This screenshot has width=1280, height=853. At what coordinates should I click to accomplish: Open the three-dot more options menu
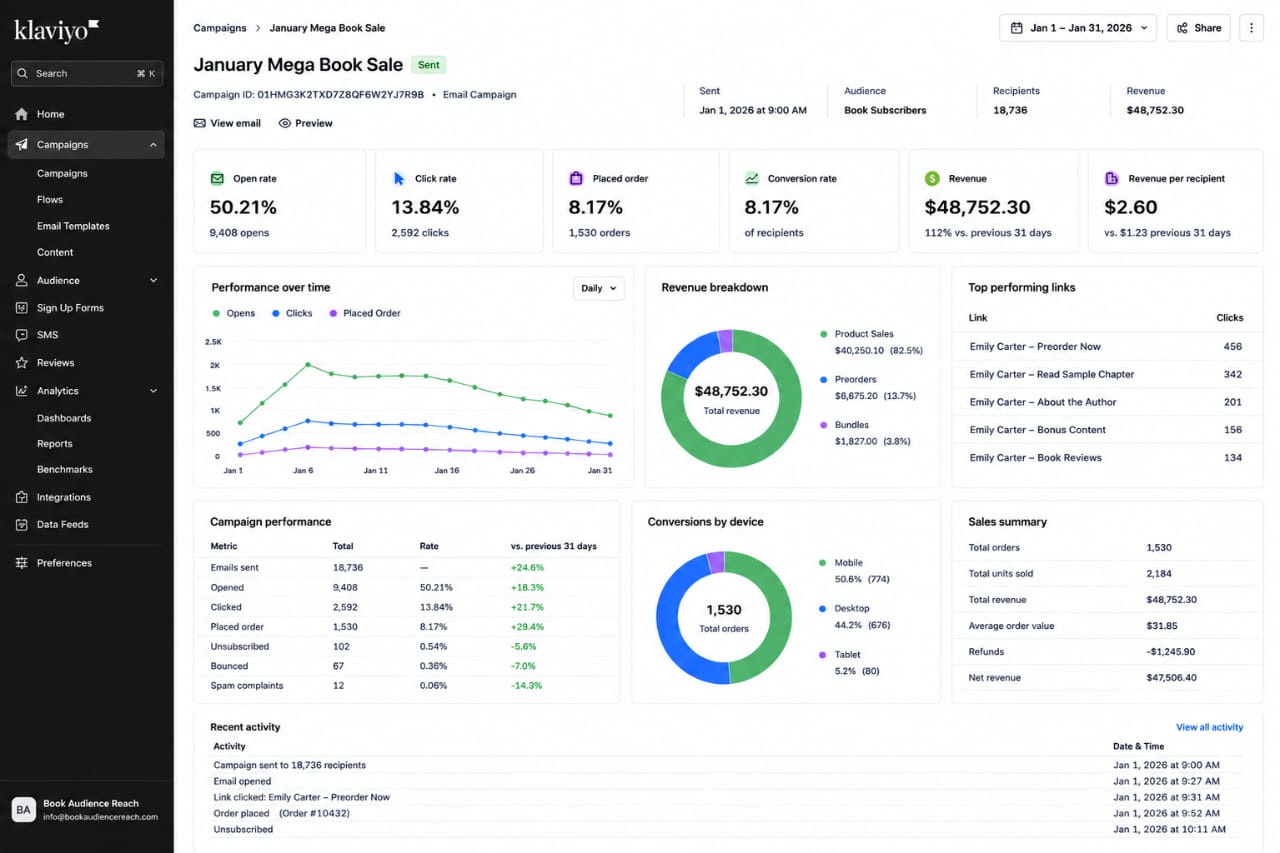(x=1251, y=28)
